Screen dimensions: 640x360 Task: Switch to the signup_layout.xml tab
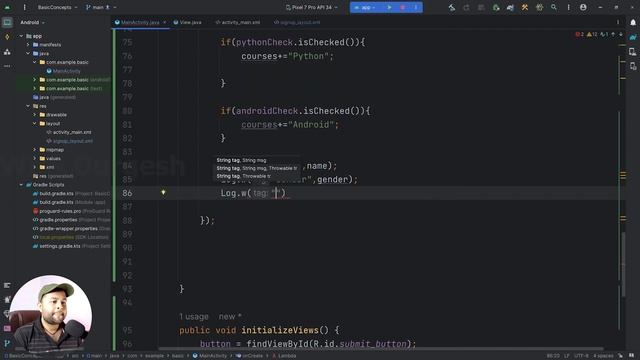pos(297,22)
